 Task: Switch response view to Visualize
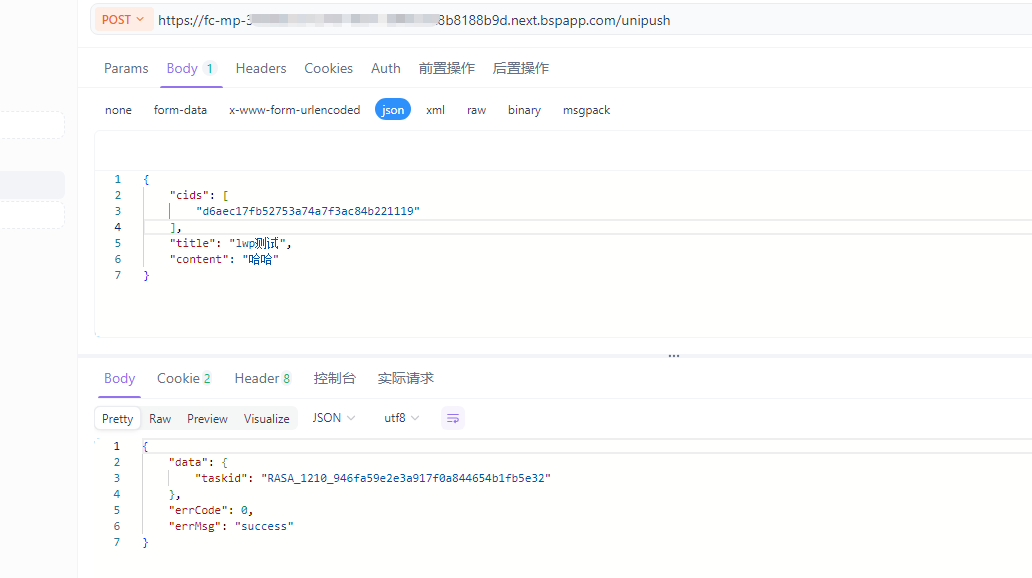[266, 419]
